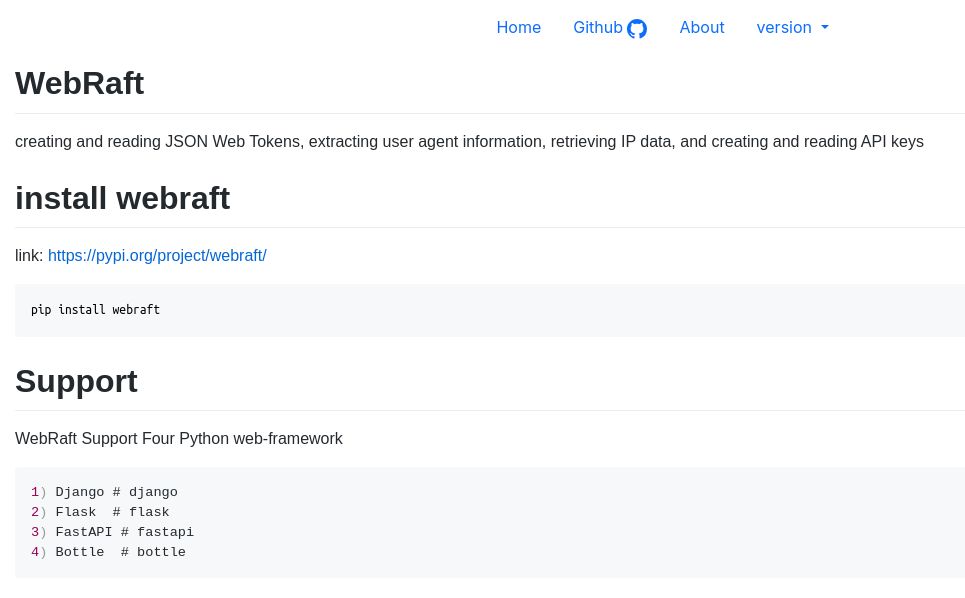Image resolution: width=965 pixels, height=598 pixels.
Task: Click the Support section heading
Action: 76,381
